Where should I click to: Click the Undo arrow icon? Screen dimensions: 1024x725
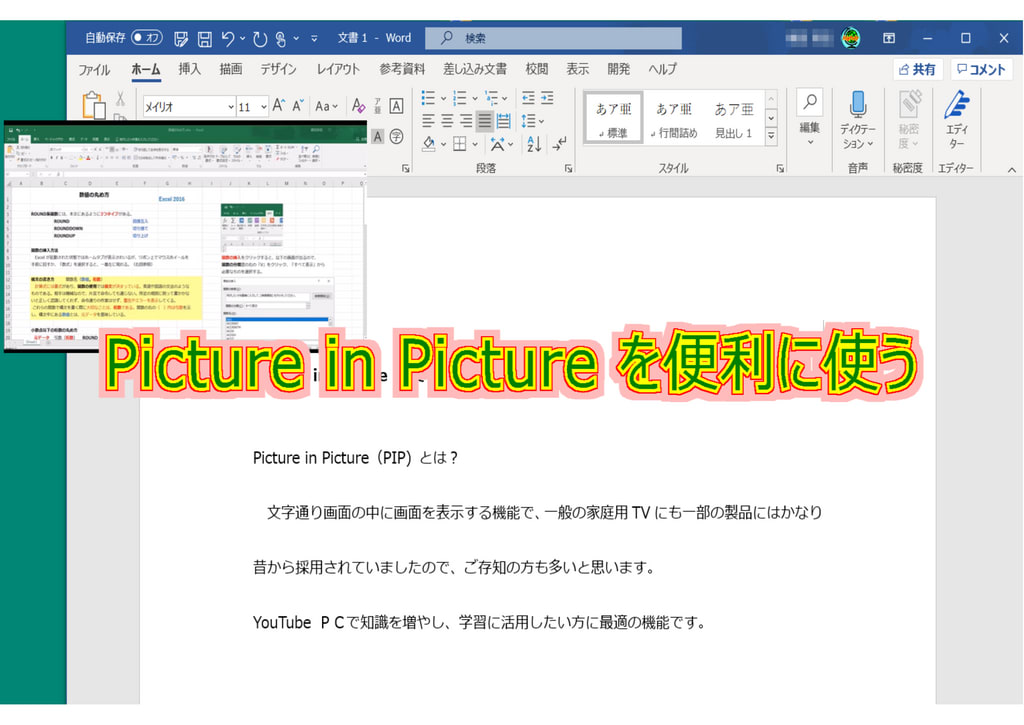(227, 39)
